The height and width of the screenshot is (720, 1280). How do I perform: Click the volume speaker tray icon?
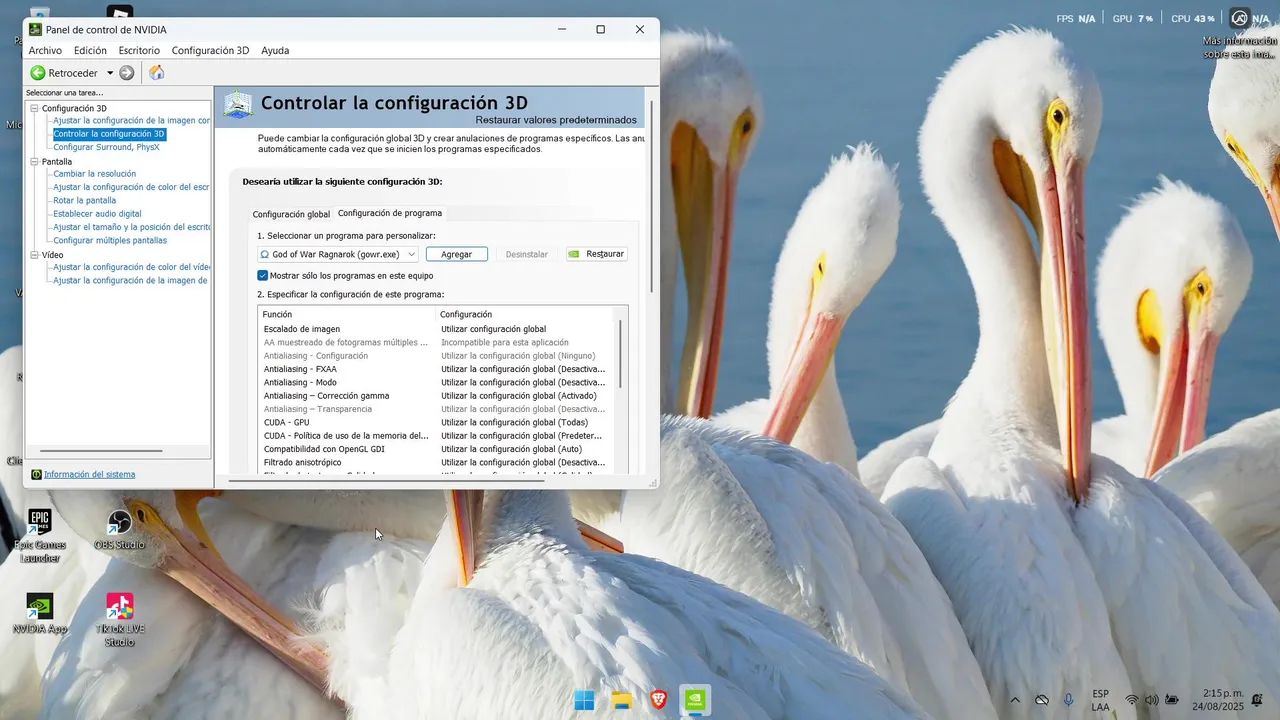(x=1151, y=700)
